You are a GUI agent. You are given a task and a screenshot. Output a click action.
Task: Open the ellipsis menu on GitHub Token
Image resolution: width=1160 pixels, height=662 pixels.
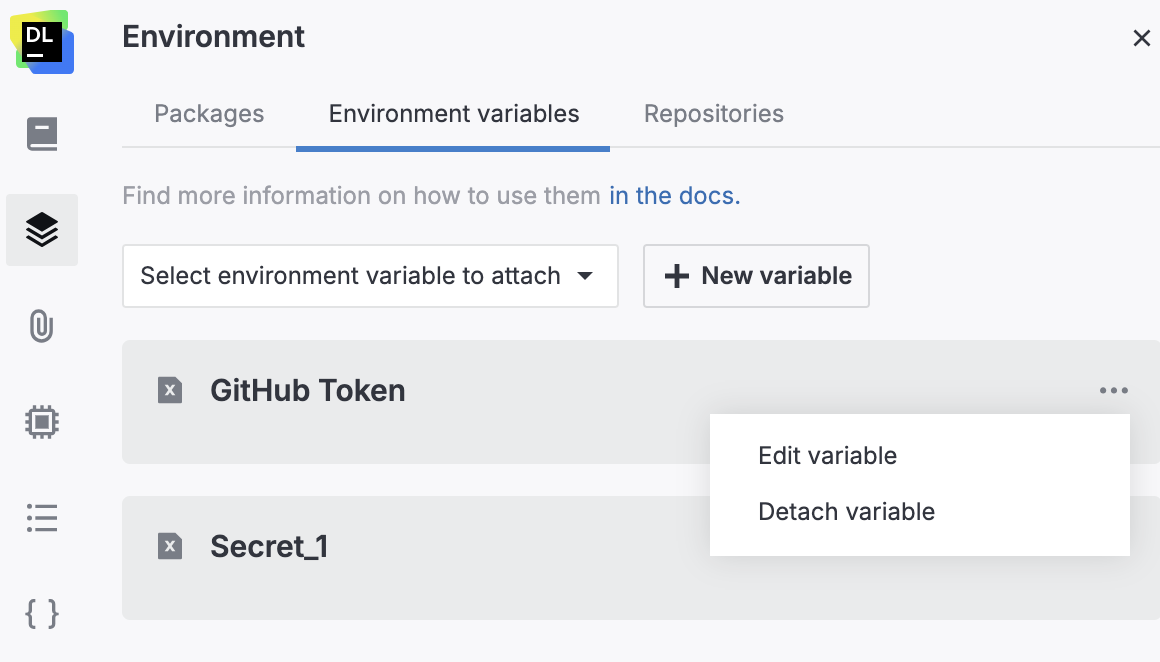click(1113, 390)
